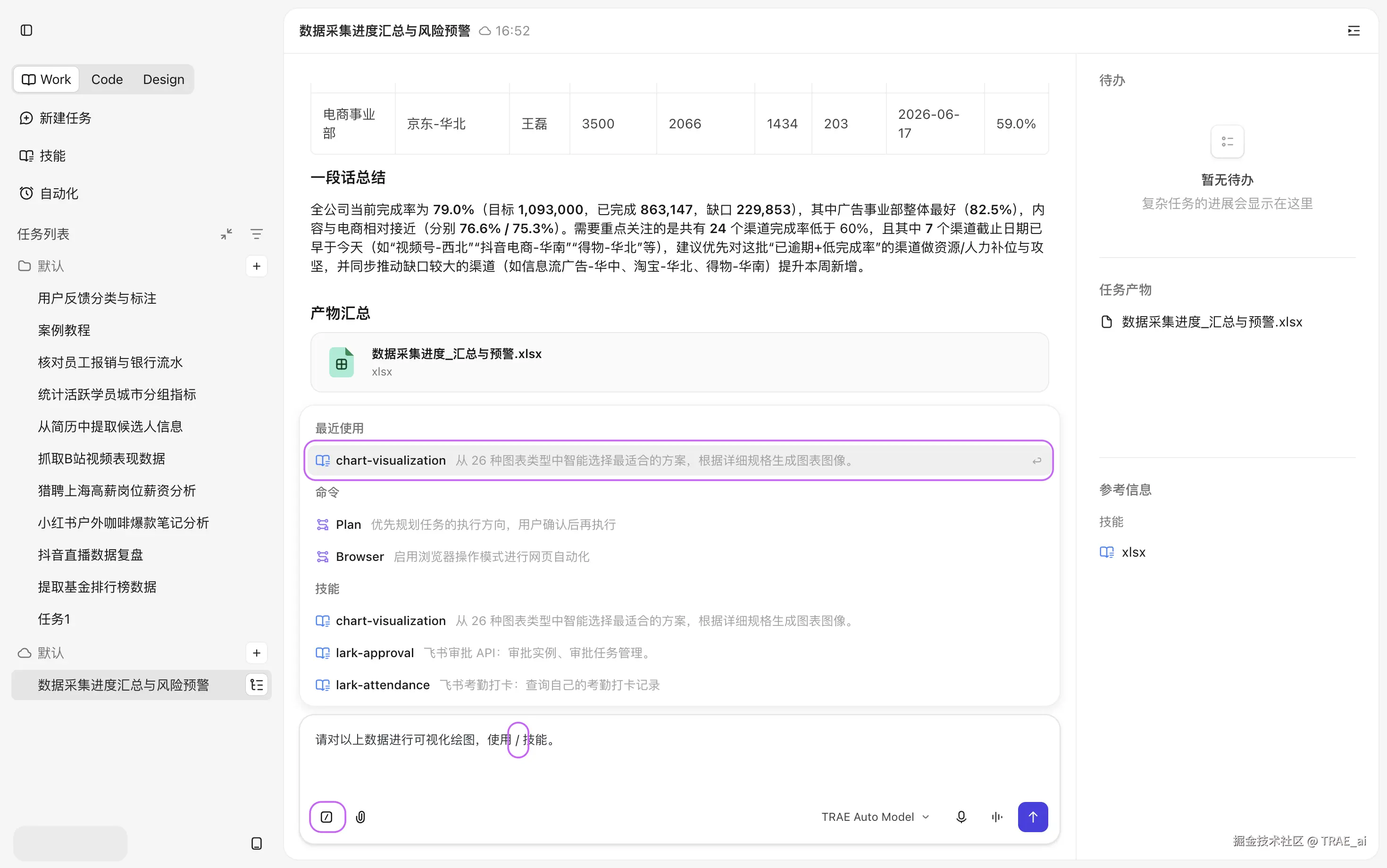1387x868 pixels.
Task: Open the 技能 page in sidebar
Action: click(43, 156)
